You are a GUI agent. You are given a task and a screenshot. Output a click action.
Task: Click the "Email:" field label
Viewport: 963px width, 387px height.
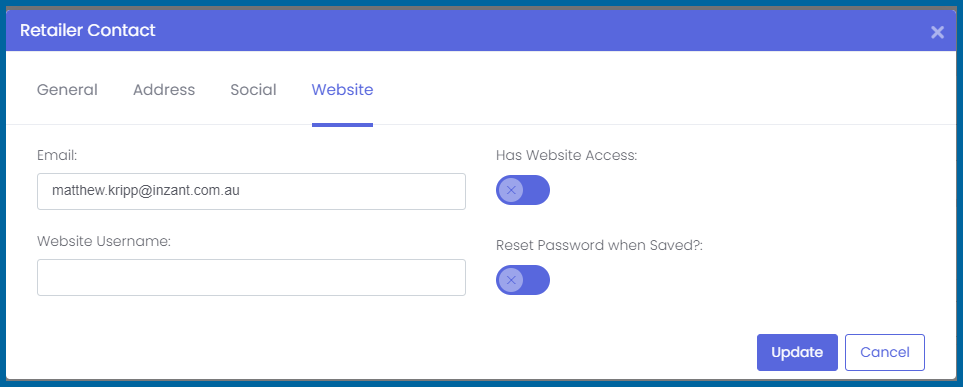point(57,155)
